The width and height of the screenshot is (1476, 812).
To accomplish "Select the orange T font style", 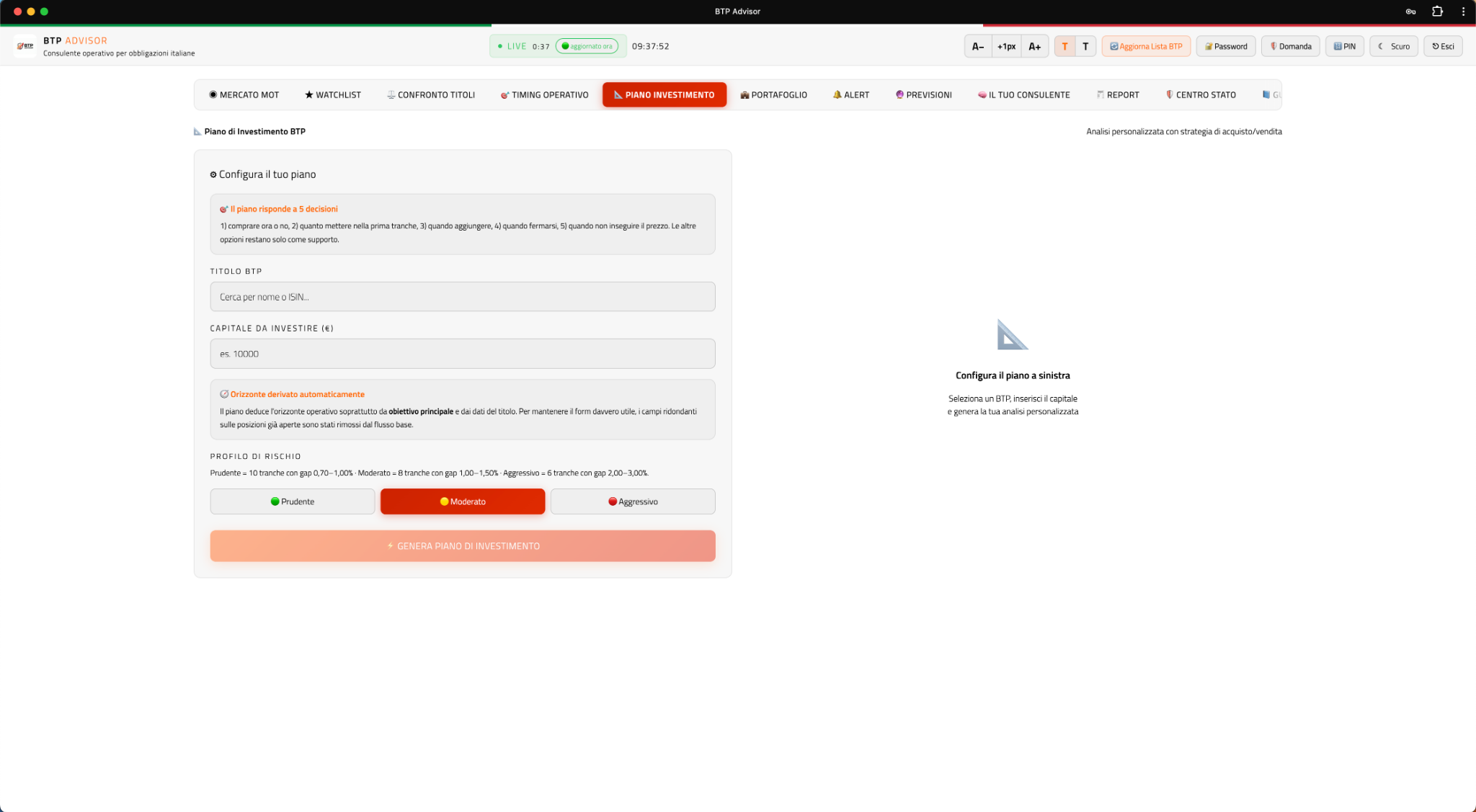I will (x=1064, y=46).
